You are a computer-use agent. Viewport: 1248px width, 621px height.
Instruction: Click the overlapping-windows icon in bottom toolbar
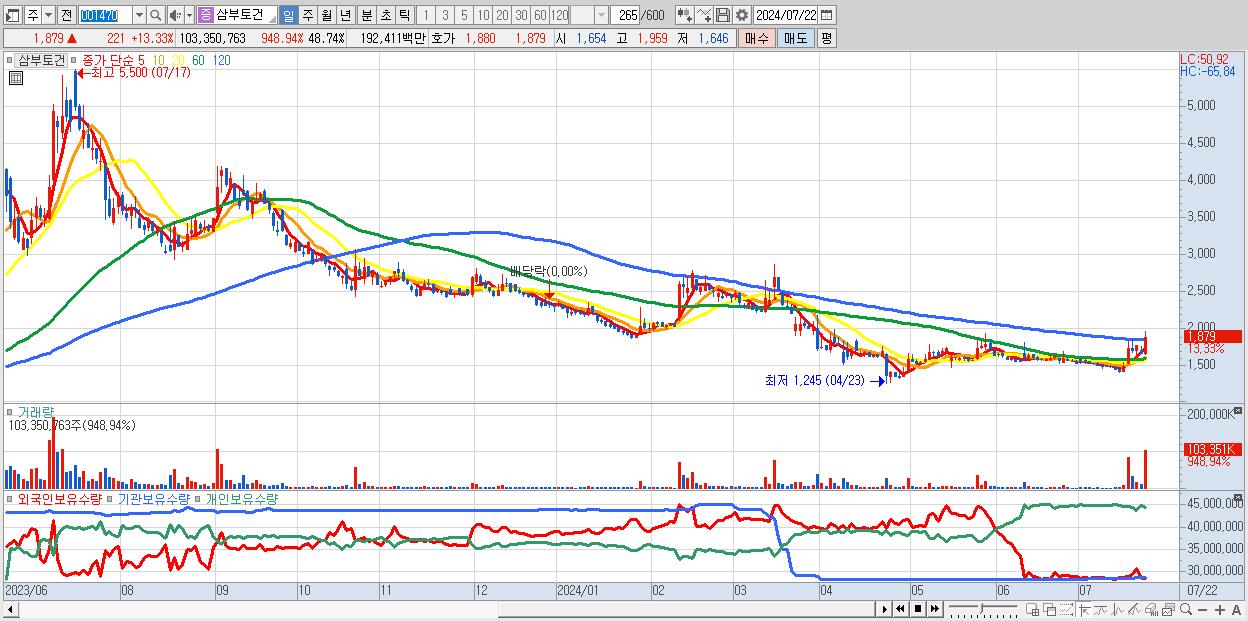pyautogui.click(x=1050, y=610)
